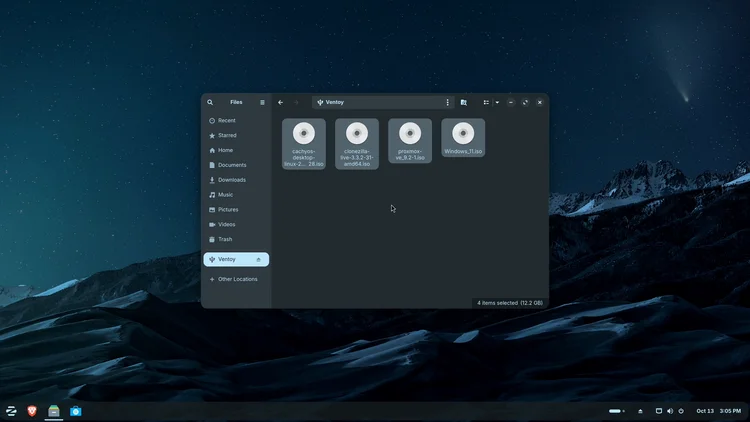Screen dimensions: 750x422
Task: Open the three-dot folder menu in the path bar
Action: pyautogui.click(x=447, y=102)
